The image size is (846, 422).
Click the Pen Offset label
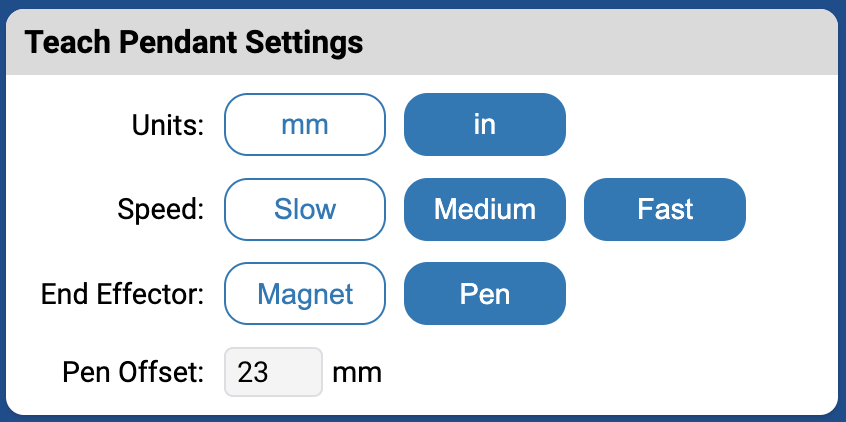[x=133, y=373]
